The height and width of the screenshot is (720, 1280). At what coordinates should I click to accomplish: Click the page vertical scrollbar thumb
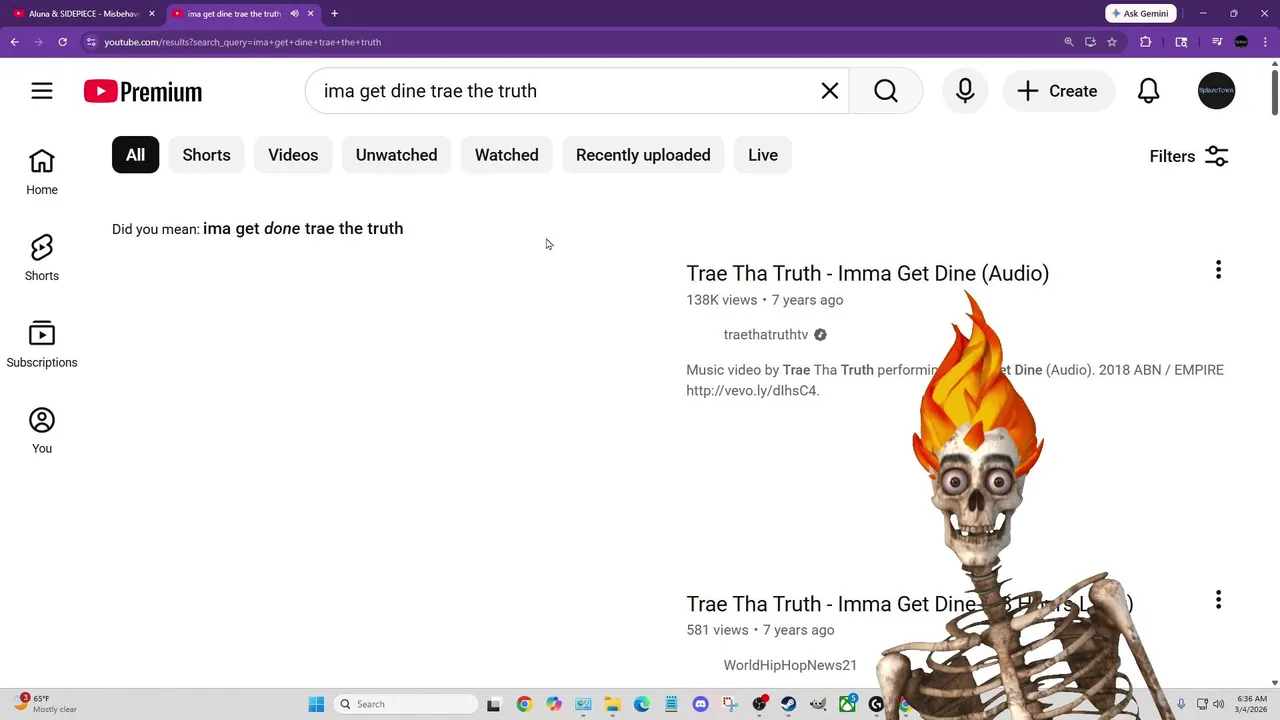(1274, 92)
